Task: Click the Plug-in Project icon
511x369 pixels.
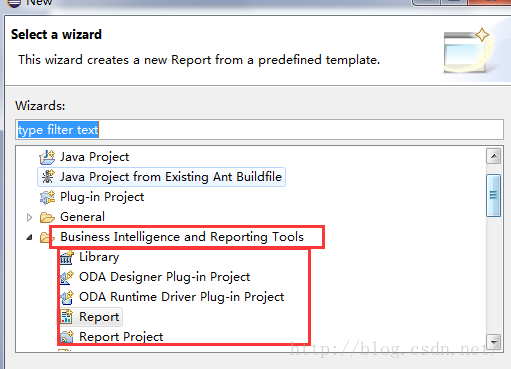Action: (x=47, y=197)
